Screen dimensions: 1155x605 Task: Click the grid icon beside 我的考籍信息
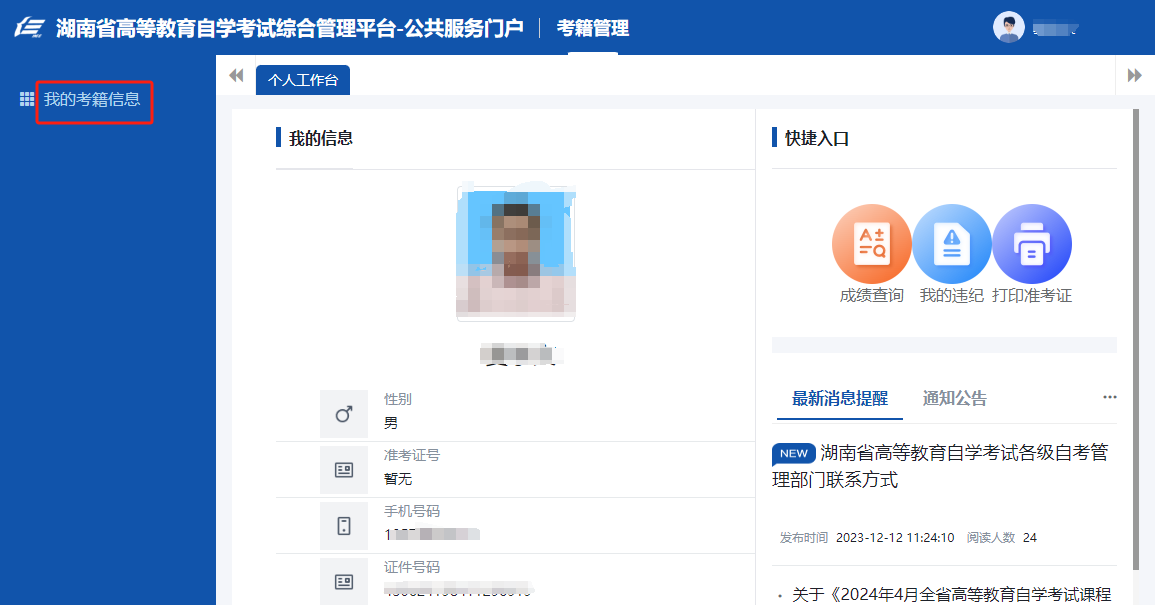pyautogui.click(x=27, y=100)
